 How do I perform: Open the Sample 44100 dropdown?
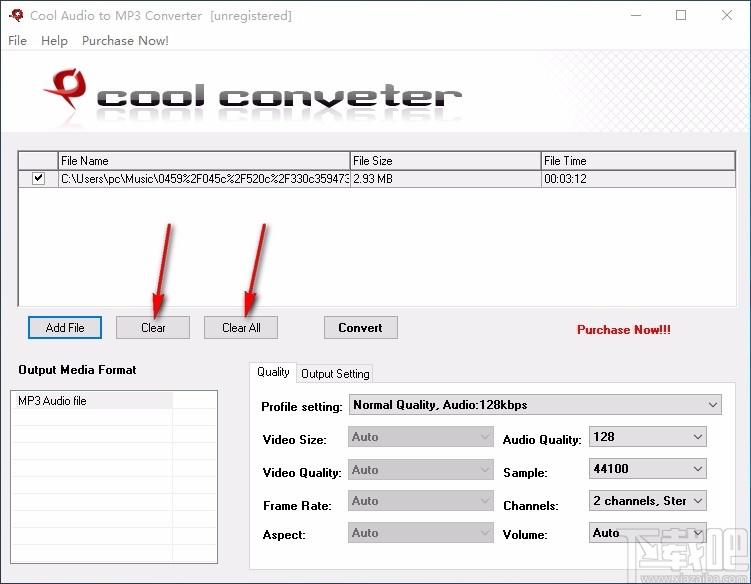click(648, 469)
